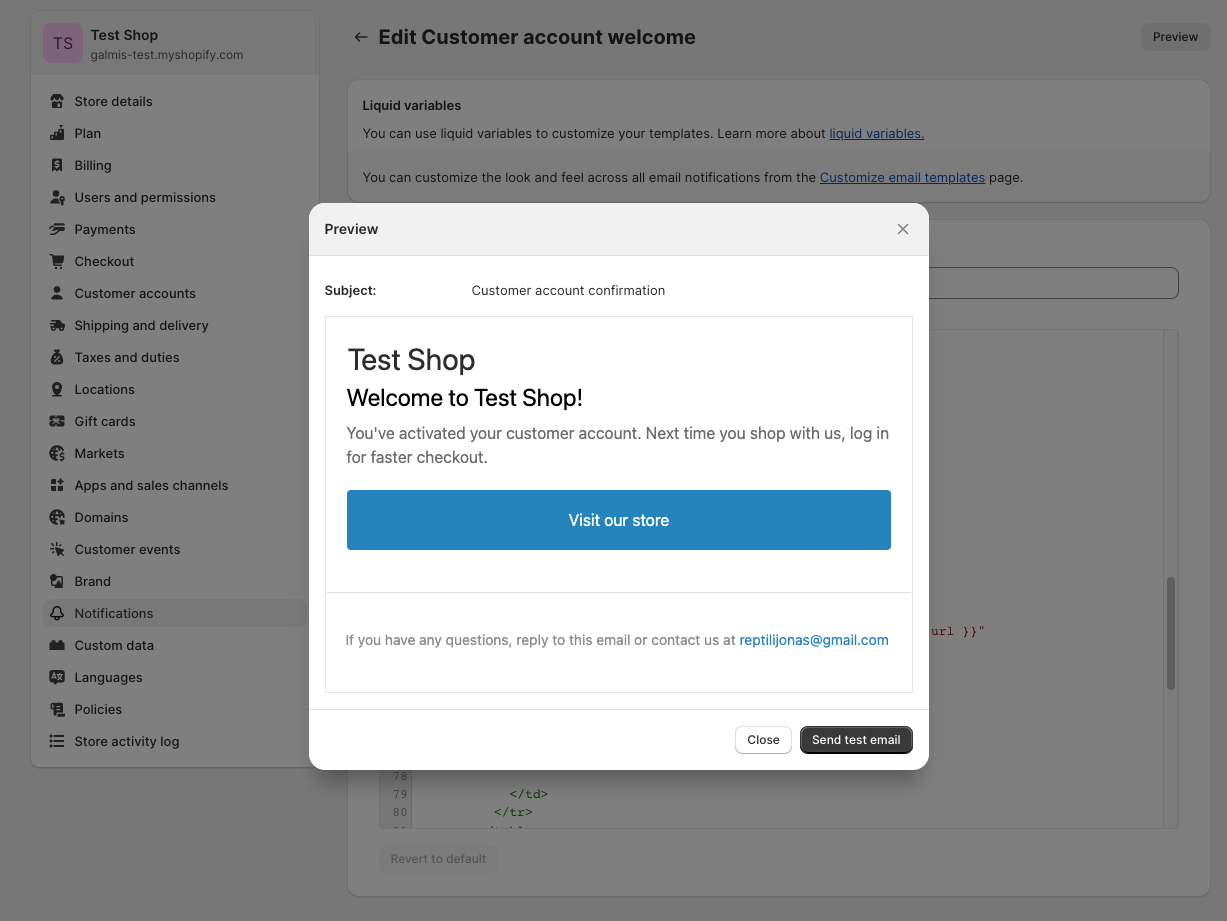Click the Gift cards icon
This screenshot has height=921, width=1227.
(57, 421)
